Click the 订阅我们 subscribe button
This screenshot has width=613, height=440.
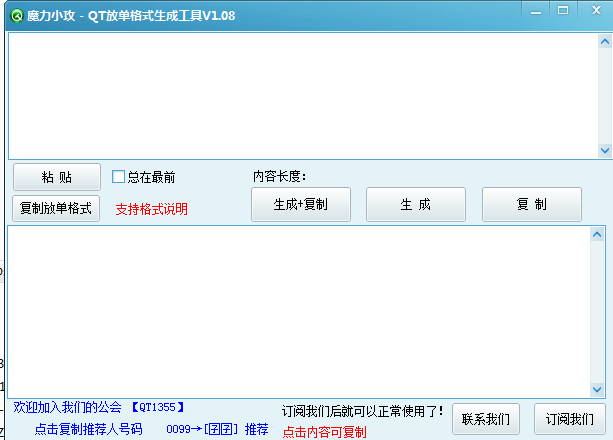[x=570, y=419]
